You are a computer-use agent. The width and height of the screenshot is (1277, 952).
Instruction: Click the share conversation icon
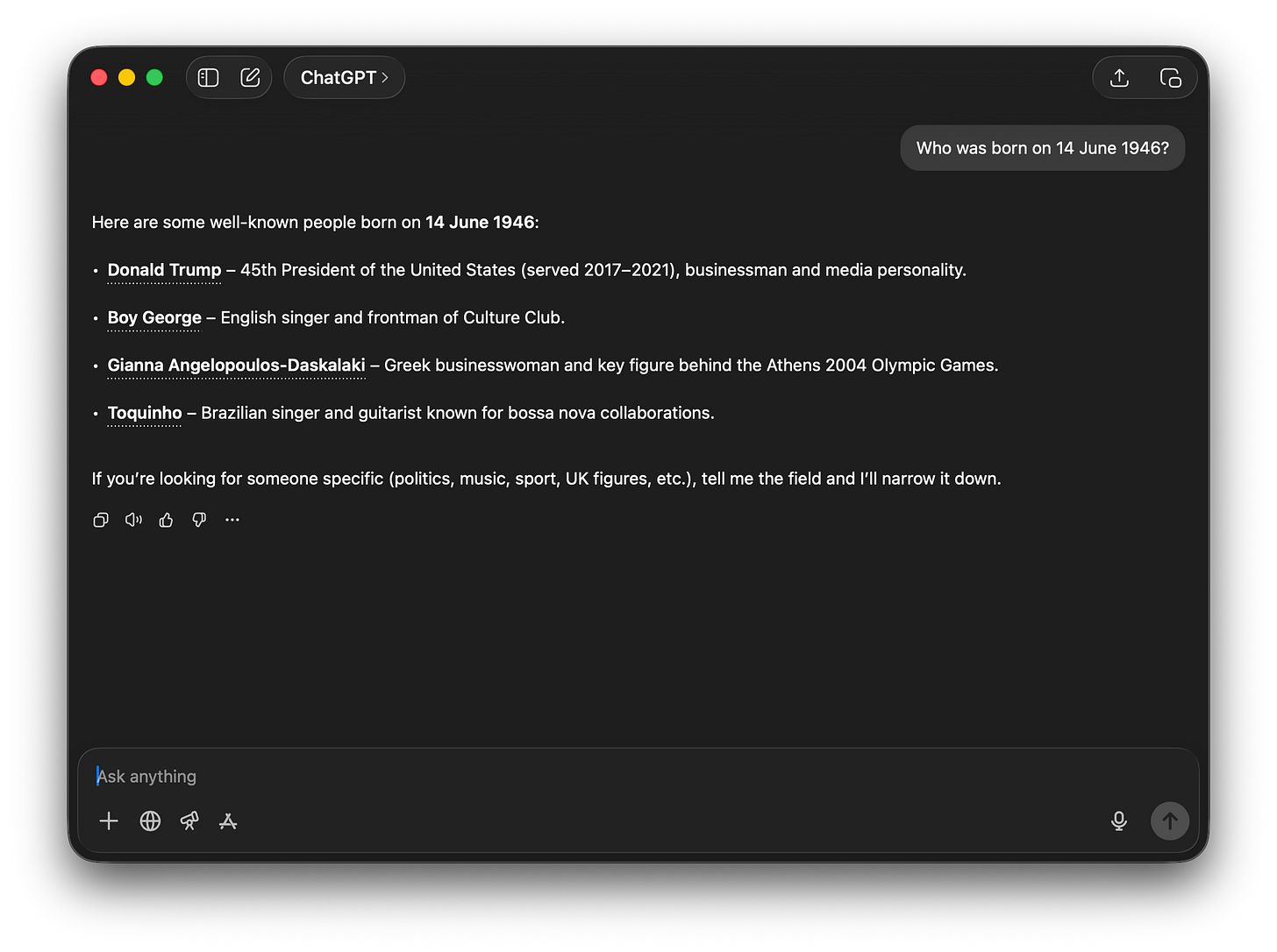(1119, 78)
